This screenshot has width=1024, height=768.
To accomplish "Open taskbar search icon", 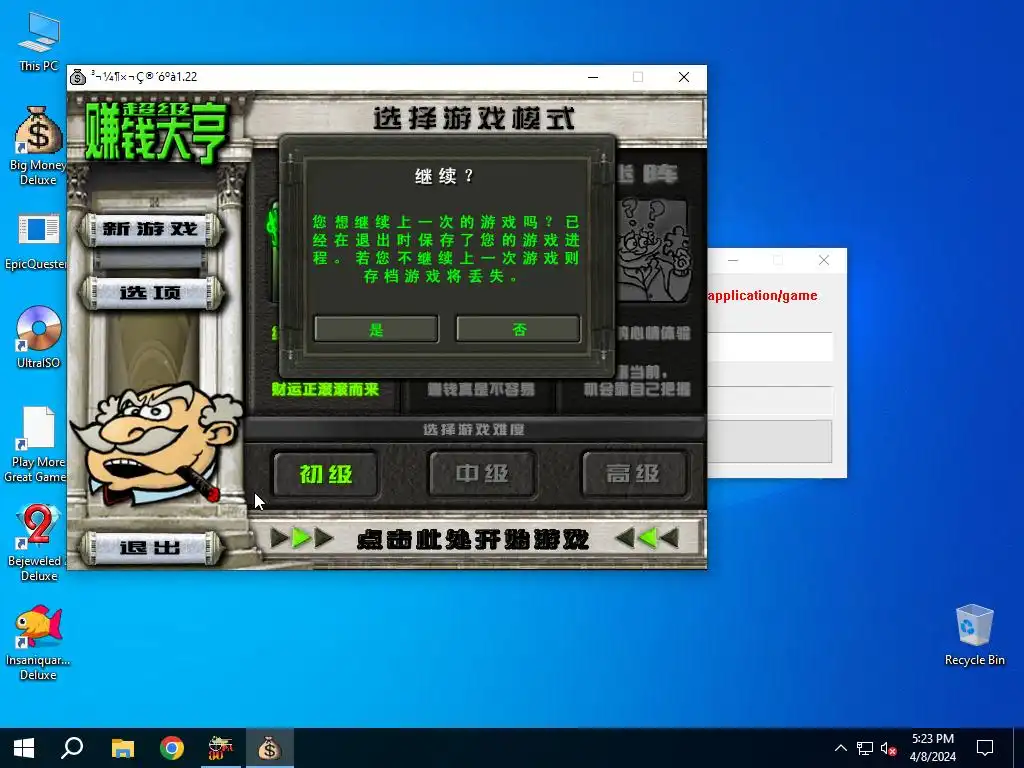I will click(72, 748).
